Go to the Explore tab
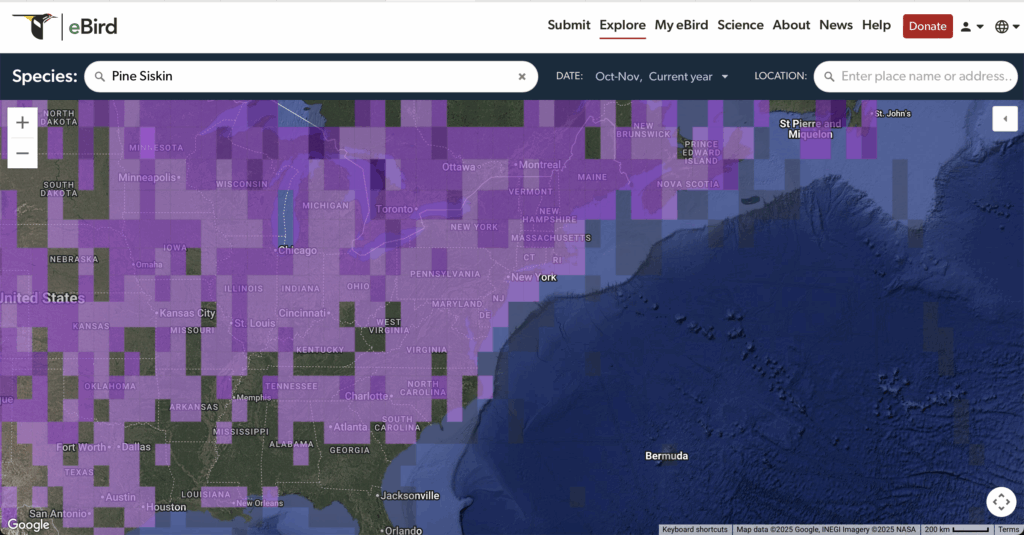The height and width of the screenshot is (535, 1024). pos(622,25)
